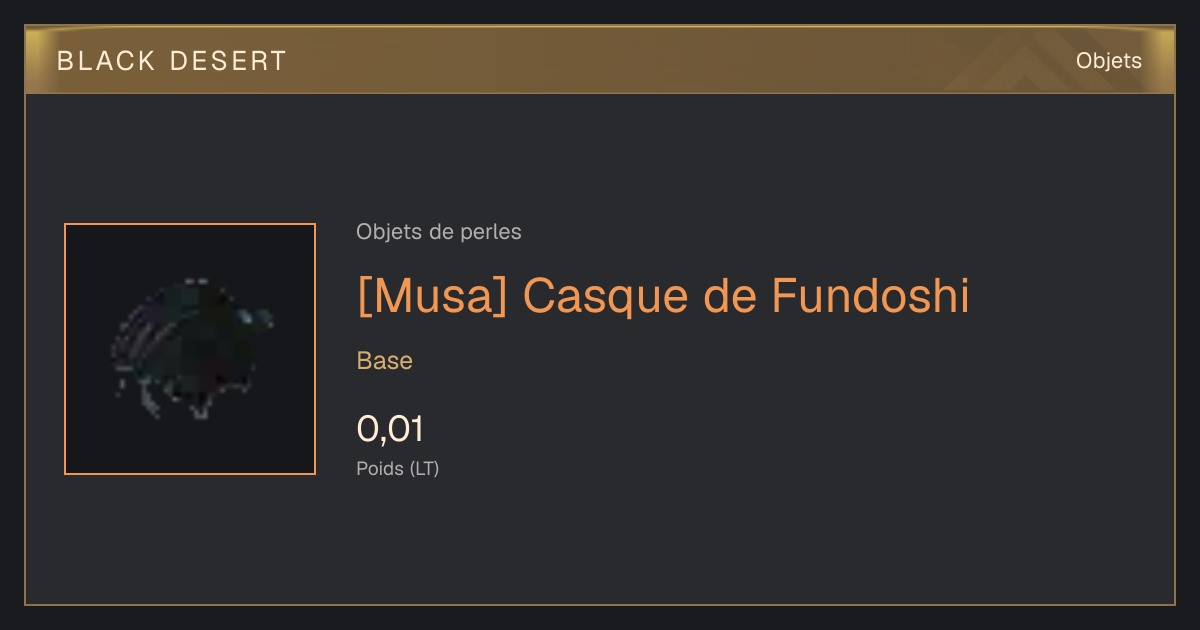The width and height of the screenshot is (1200, 630).
Task: Click the "(LT)" unit text
Action: coord(424,468)
